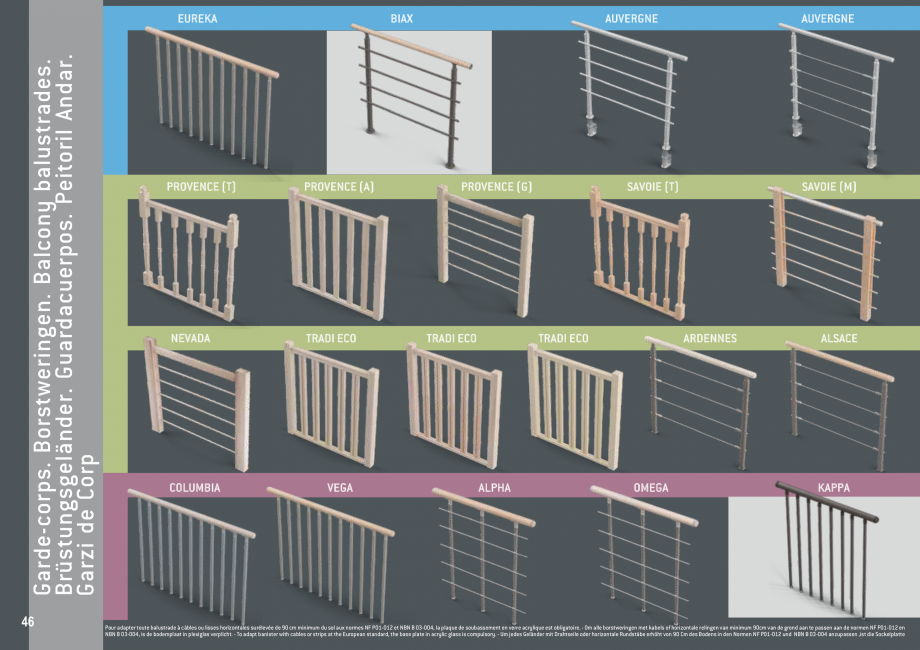Click page number 46
The height and width of the screenshot is (650, 920).
[x=29, y=622]
